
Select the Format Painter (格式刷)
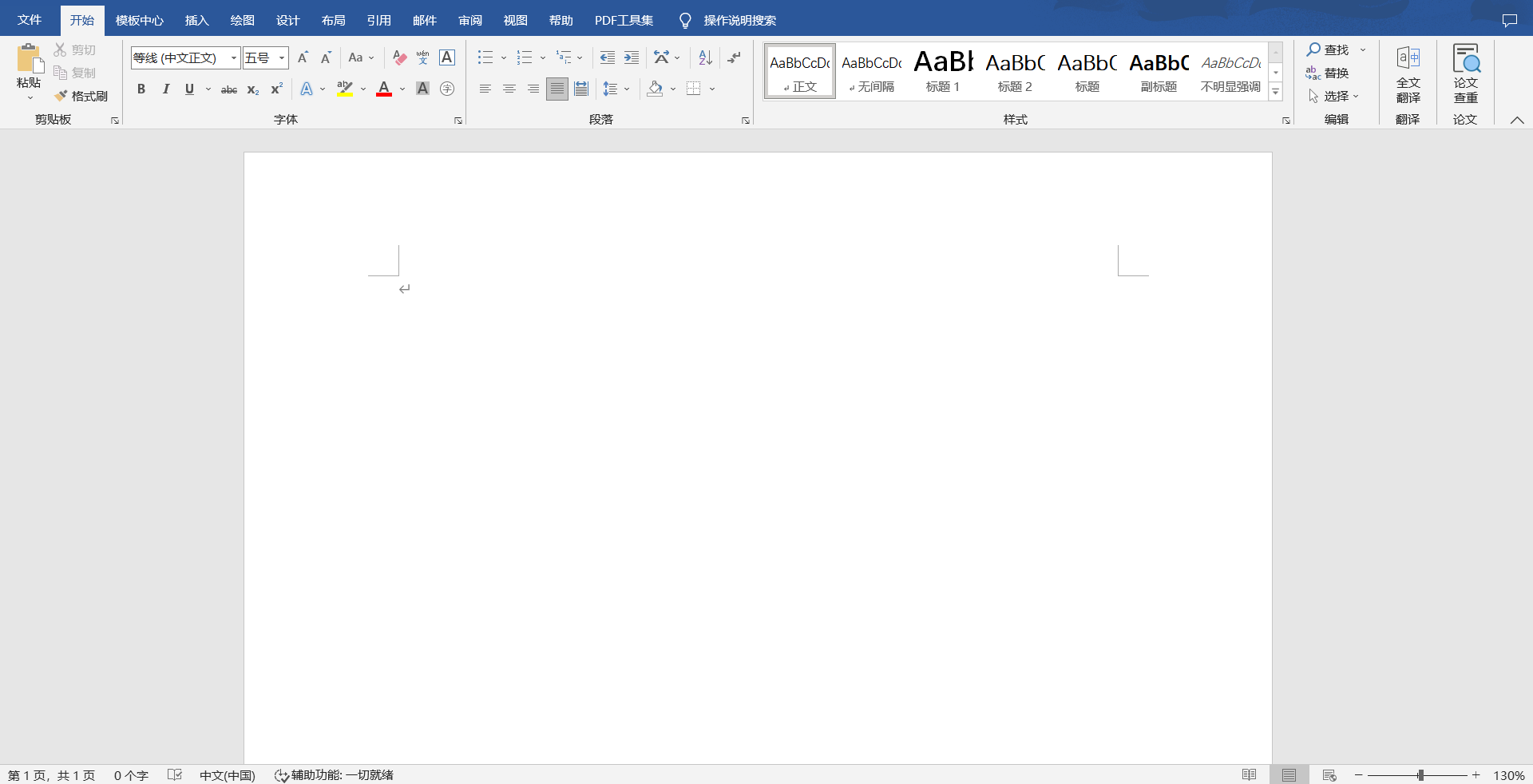click(x=81, y=96)
